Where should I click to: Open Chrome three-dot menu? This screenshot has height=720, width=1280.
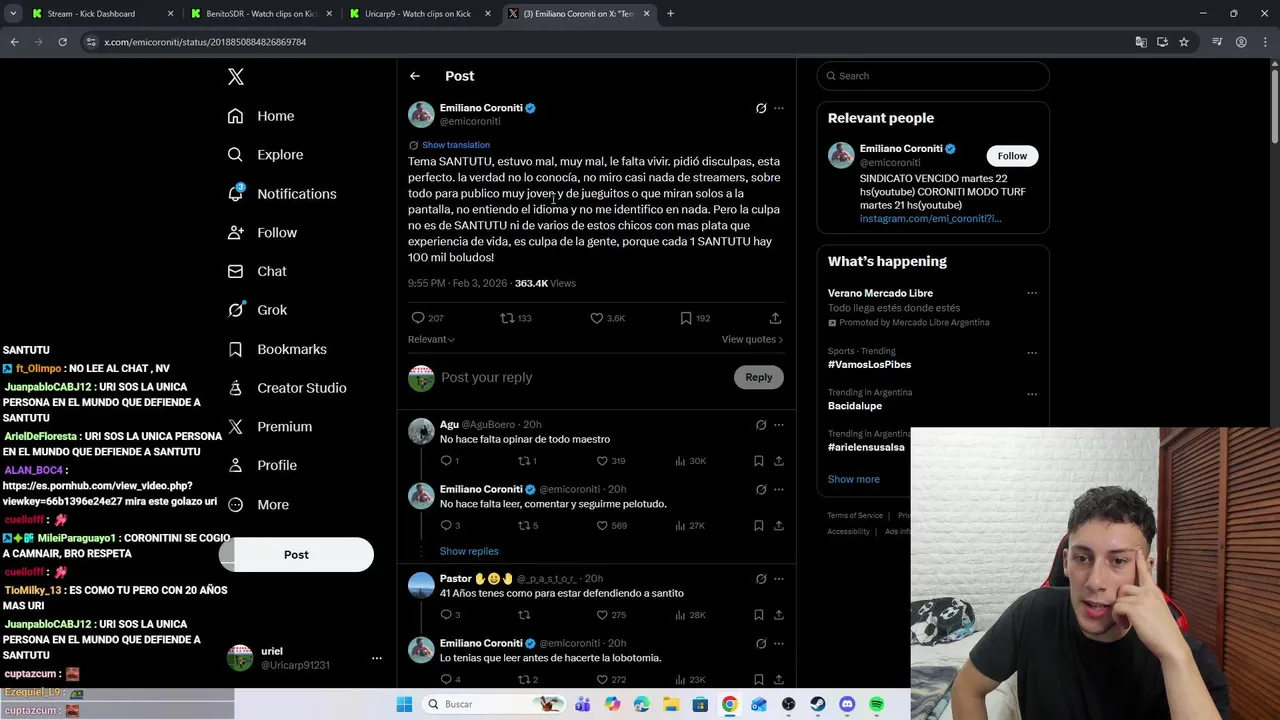(1265, 42)
